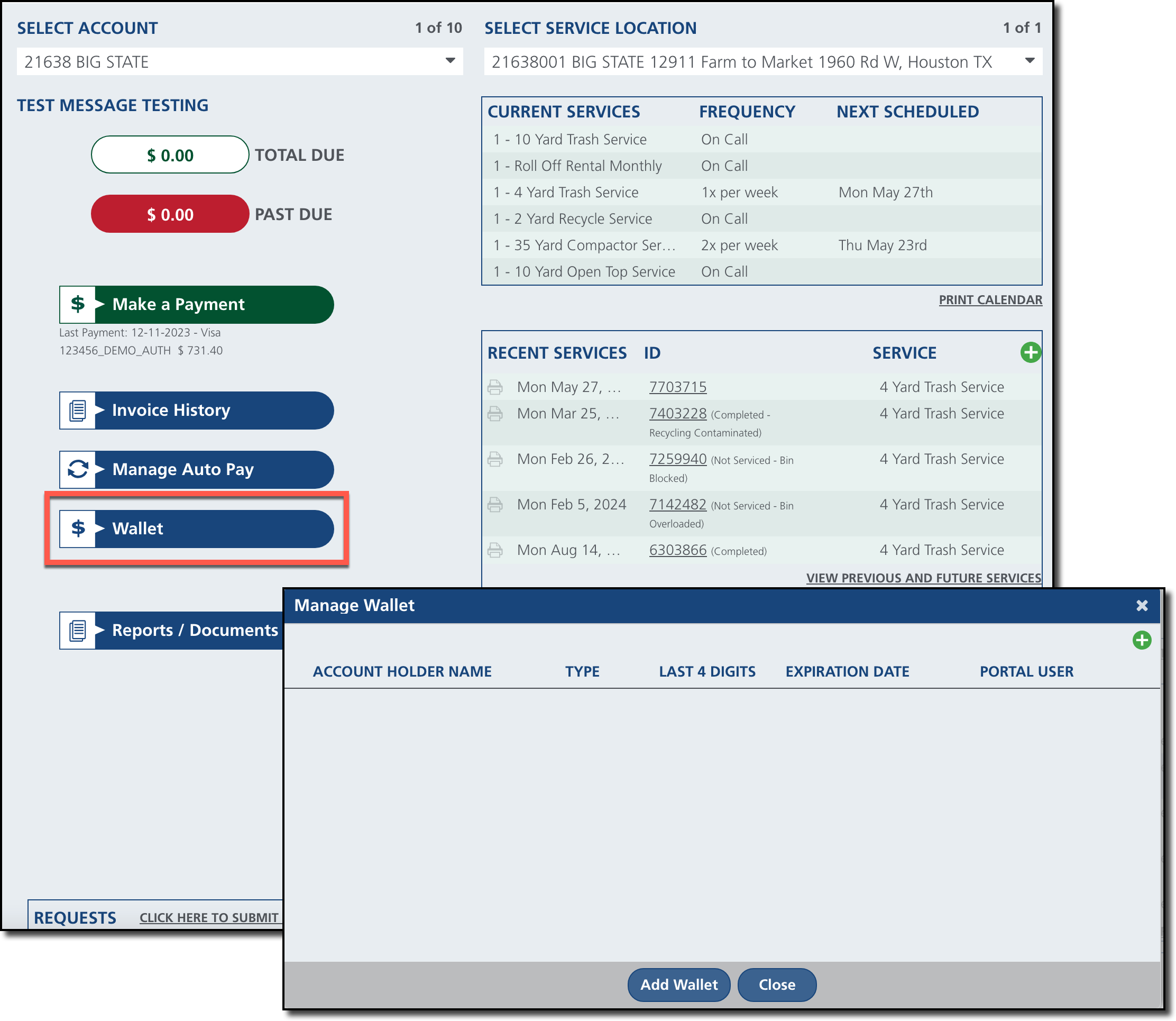Click View Previous and Future Services link
The height and width of the screenshot is (1021, 1176).
point(923,578)
